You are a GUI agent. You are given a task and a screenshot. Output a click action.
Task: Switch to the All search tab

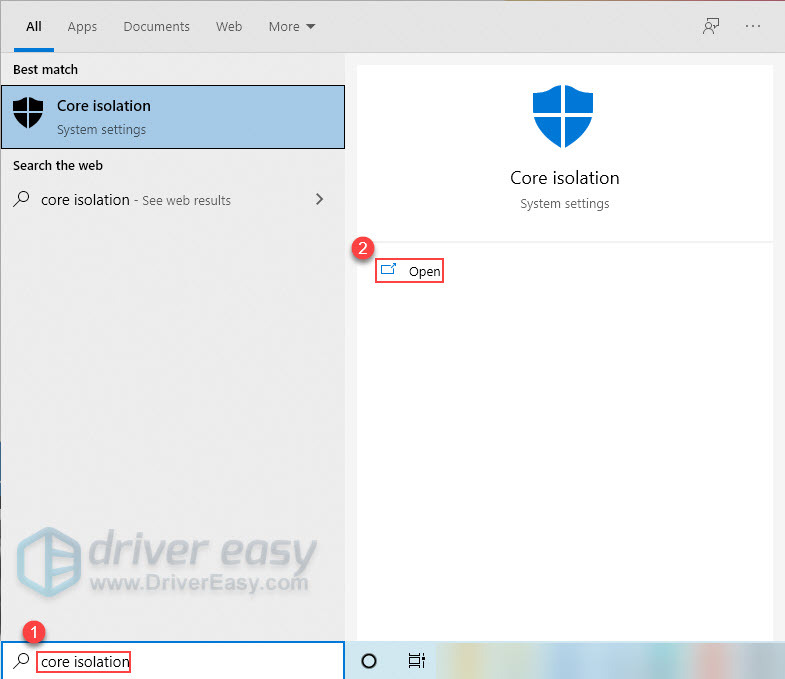click(34, 27)
